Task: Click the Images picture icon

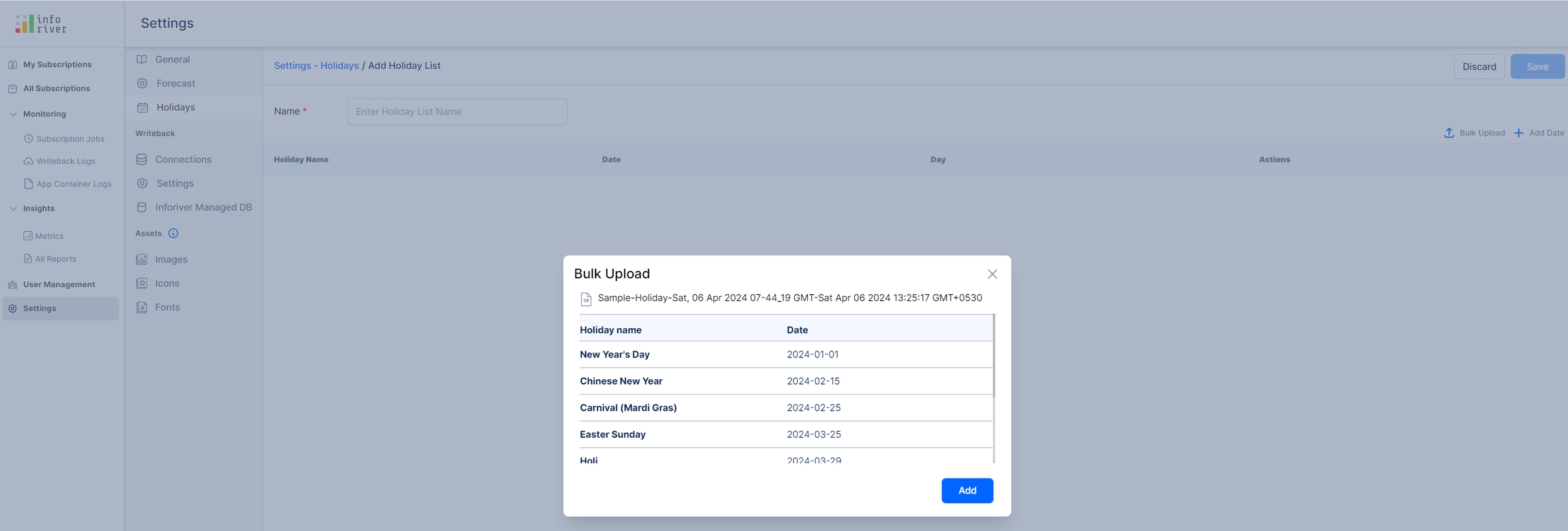Action: click(142, 259)
